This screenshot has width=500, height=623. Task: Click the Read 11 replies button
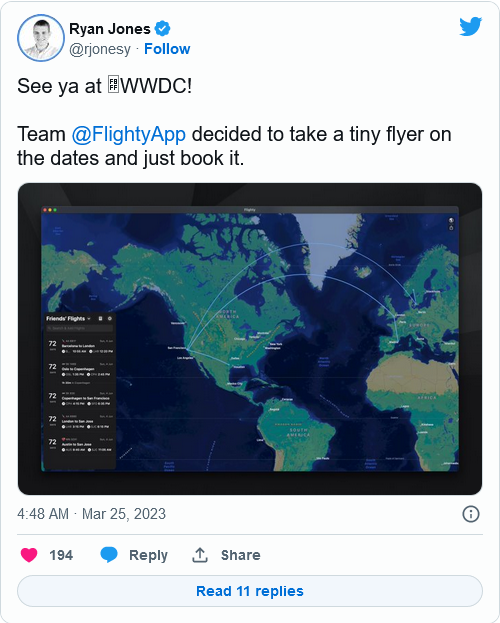(250, 591)
